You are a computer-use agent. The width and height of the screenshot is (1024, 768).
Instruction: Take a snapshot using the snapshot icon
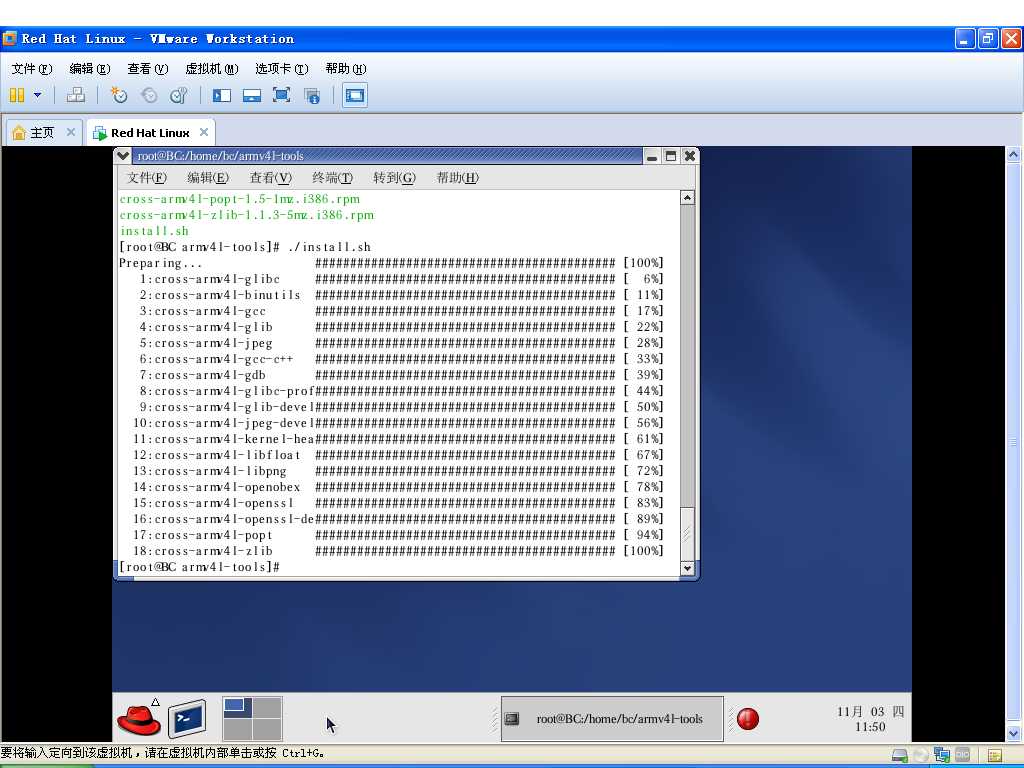coord(118,95)
